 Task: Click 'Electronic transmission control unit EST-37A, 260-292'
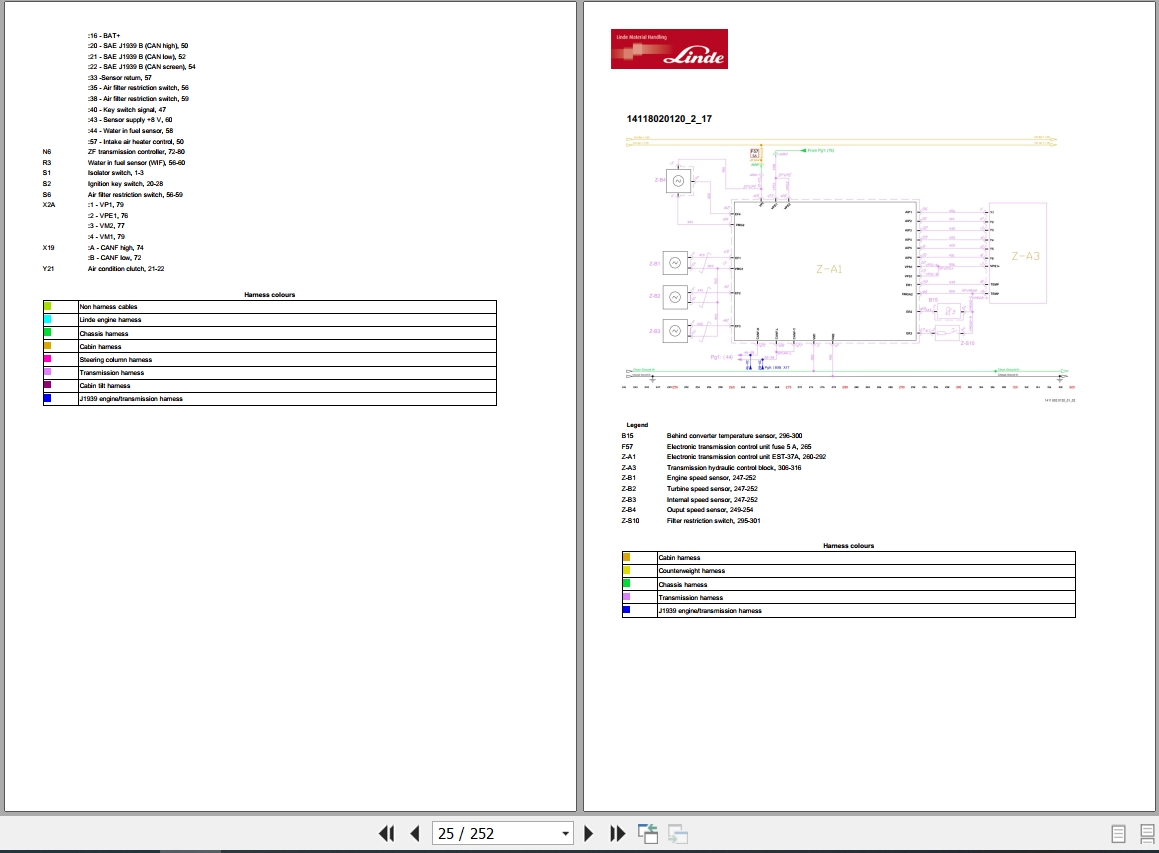[x=746, y=457]
